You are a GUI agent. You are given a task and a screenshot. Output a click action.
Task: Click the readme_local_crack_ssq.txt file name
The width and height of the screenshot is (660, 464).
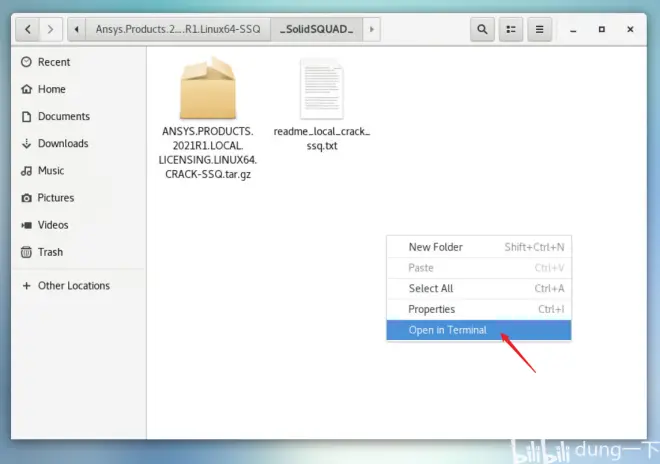point(322,139)
